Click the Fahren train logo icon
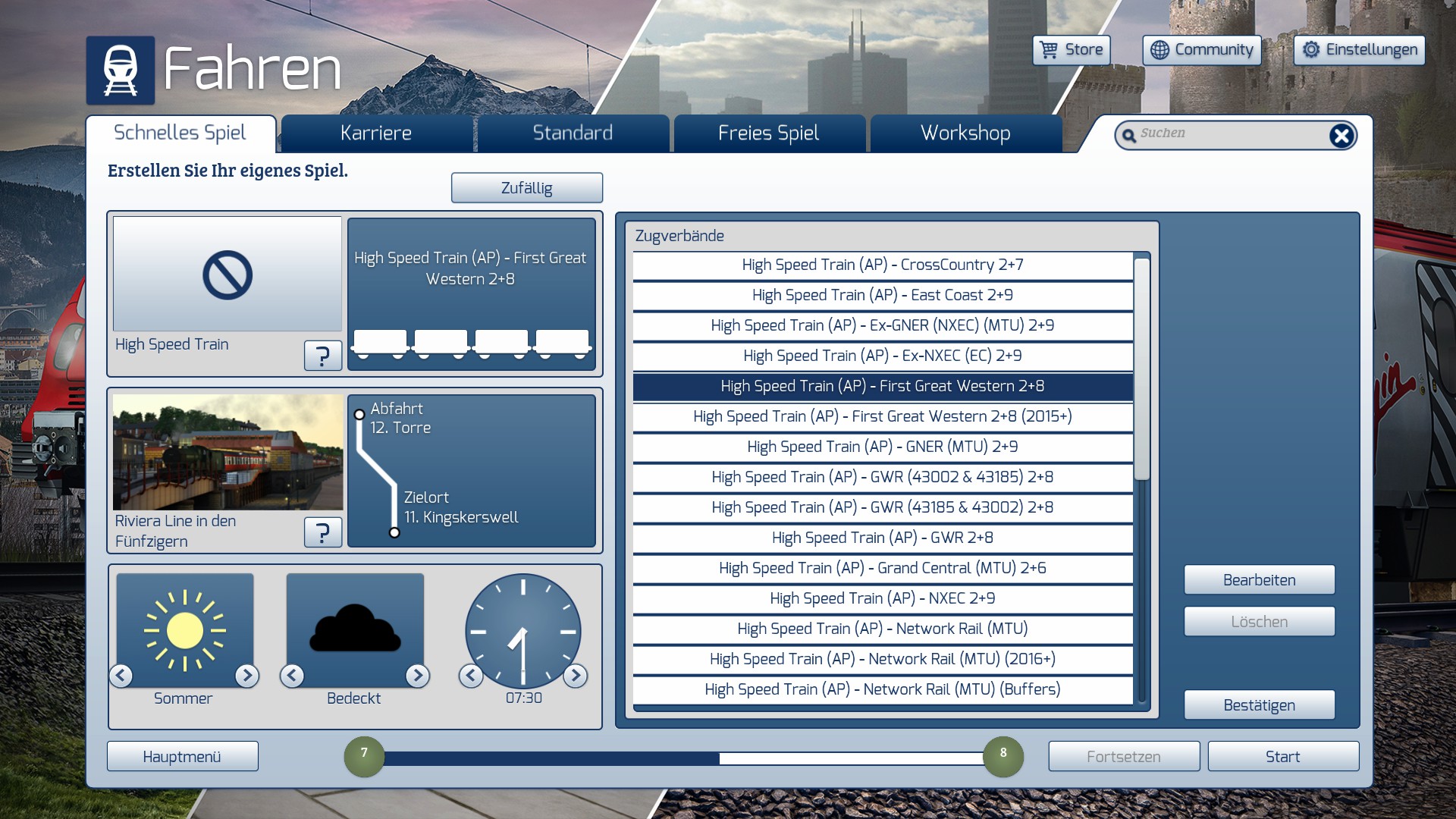This screenshot has height=819, width=1456. pyautogui.click(x=121, y=71)
